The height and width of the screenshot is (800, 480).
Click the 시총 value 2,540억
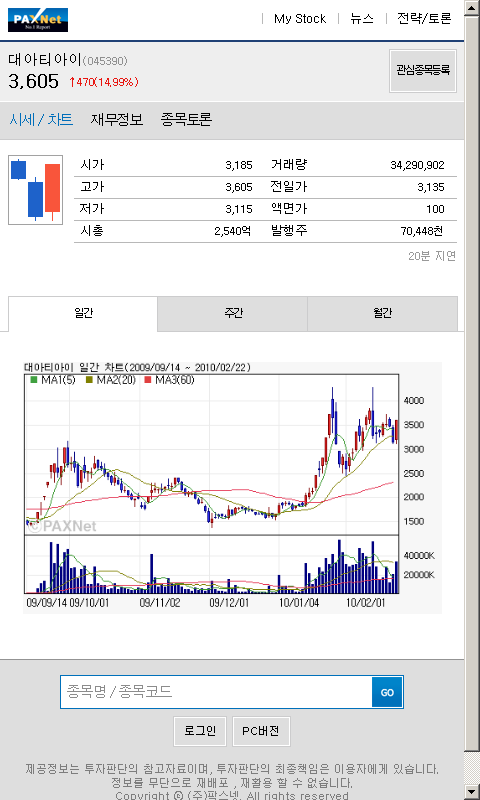[233, 231]
